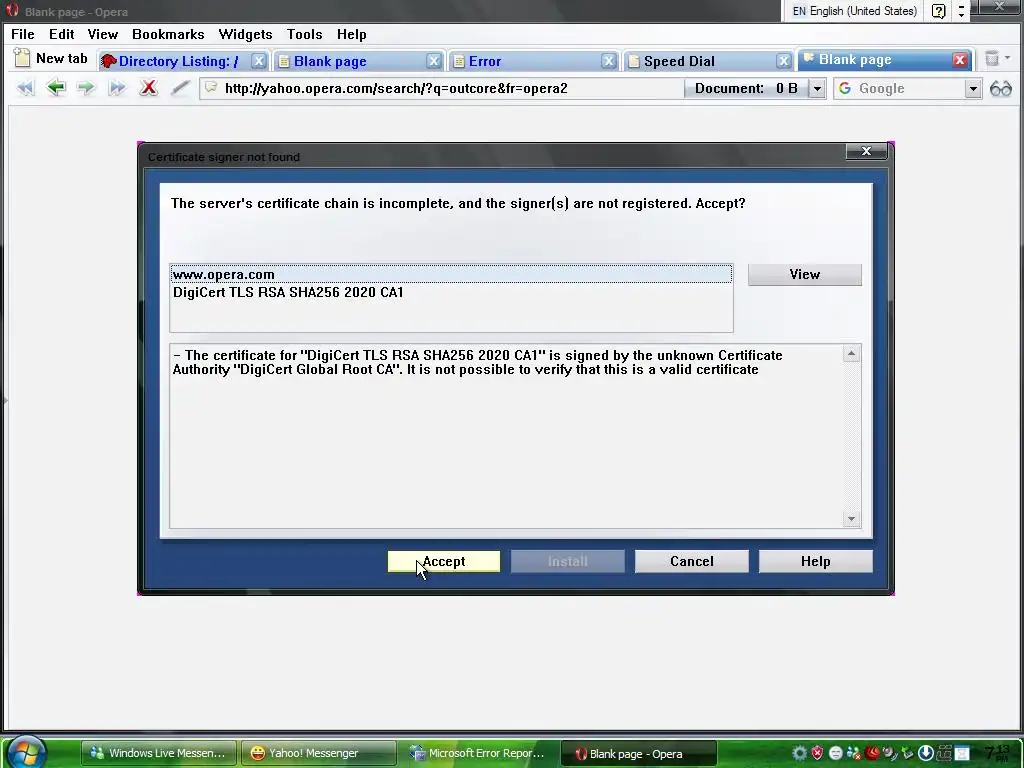Close the Error tab
The width and height of the screenshot is (1024, 768).
coord(609,61)
